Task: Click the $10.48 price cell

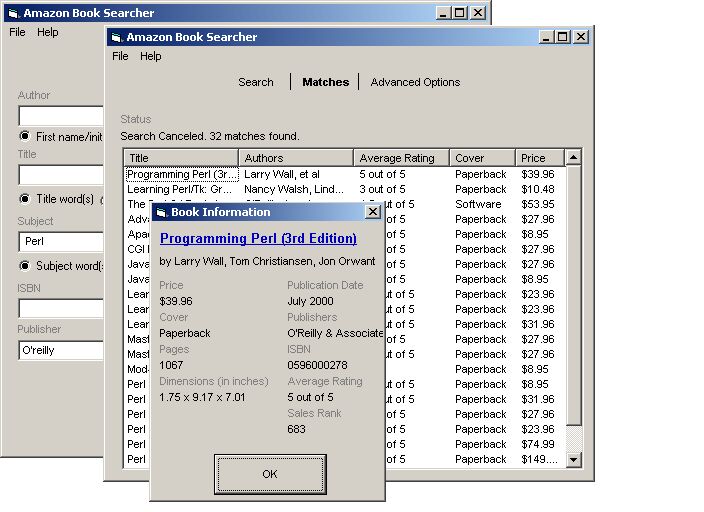Action: [x=537, y=189]
